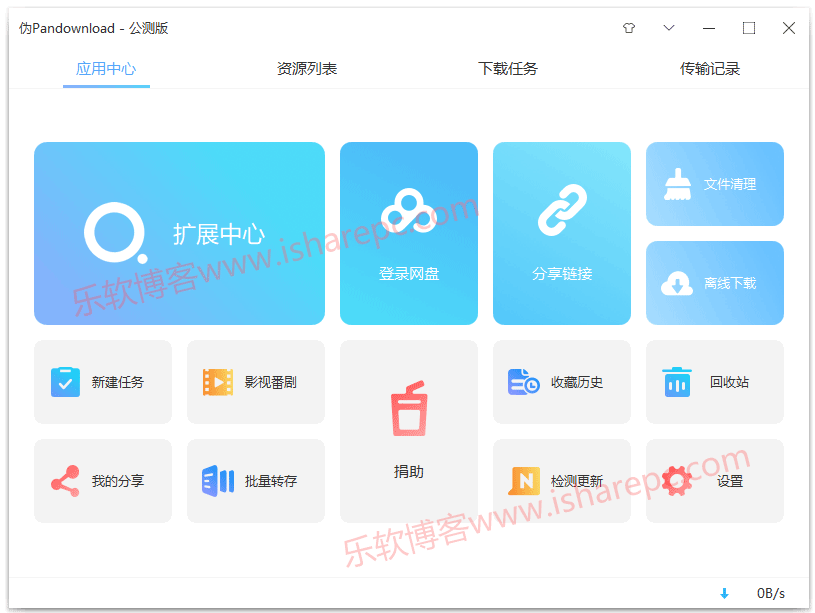Open the 传输记录 tab
Screen dimensions: 815x613
(x=710, y=69)
